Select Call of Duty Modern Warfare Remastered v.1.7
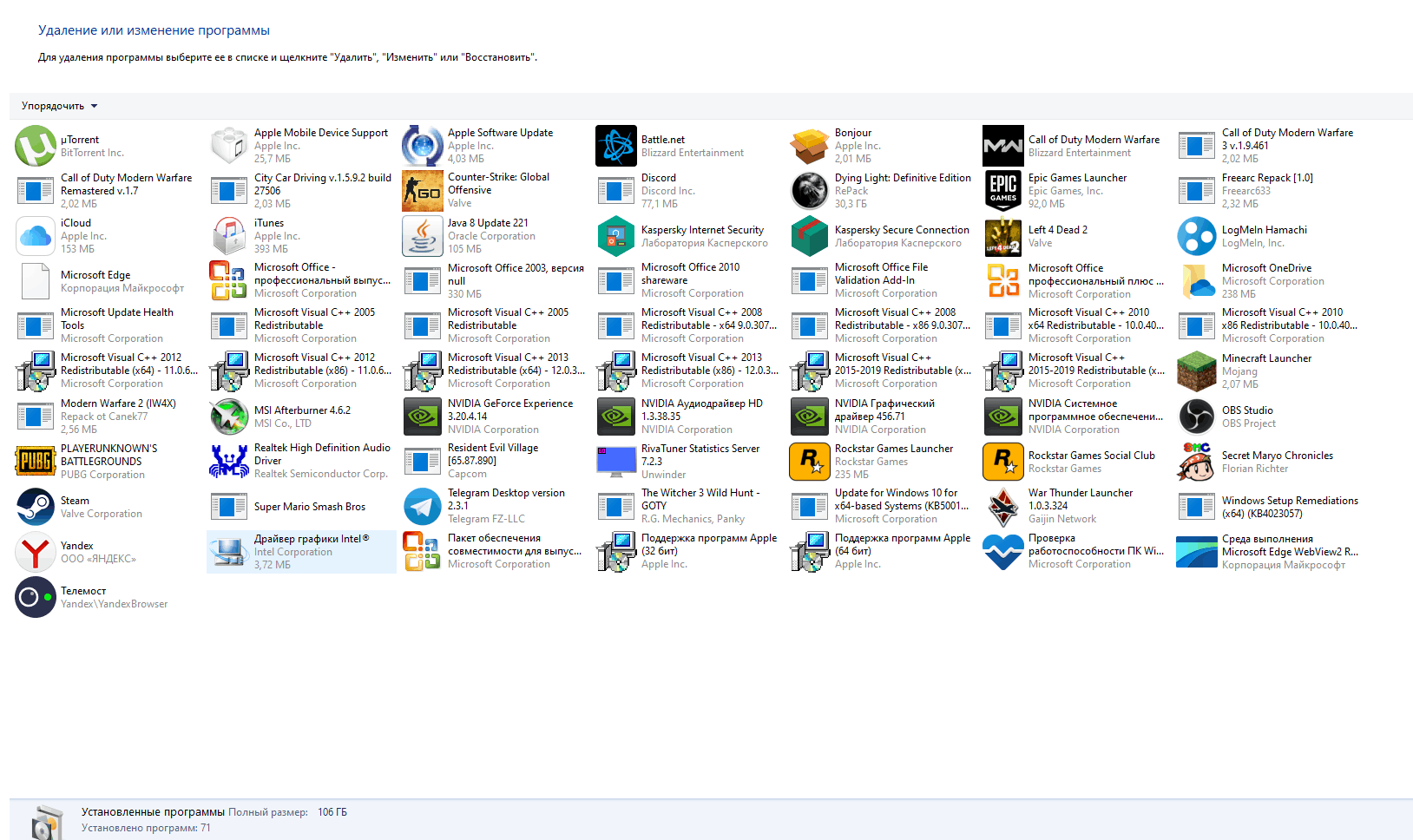This screenshot has width=1413, height=840. coord(108,191)
